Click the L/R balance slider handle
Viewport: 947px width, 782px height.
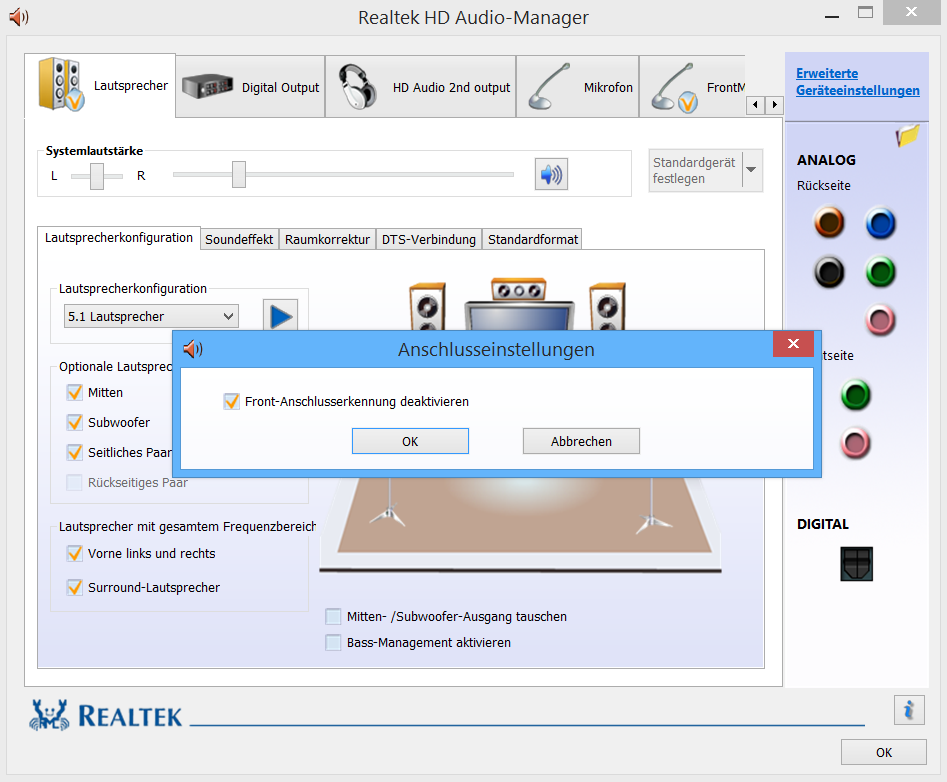pos(97,176)
